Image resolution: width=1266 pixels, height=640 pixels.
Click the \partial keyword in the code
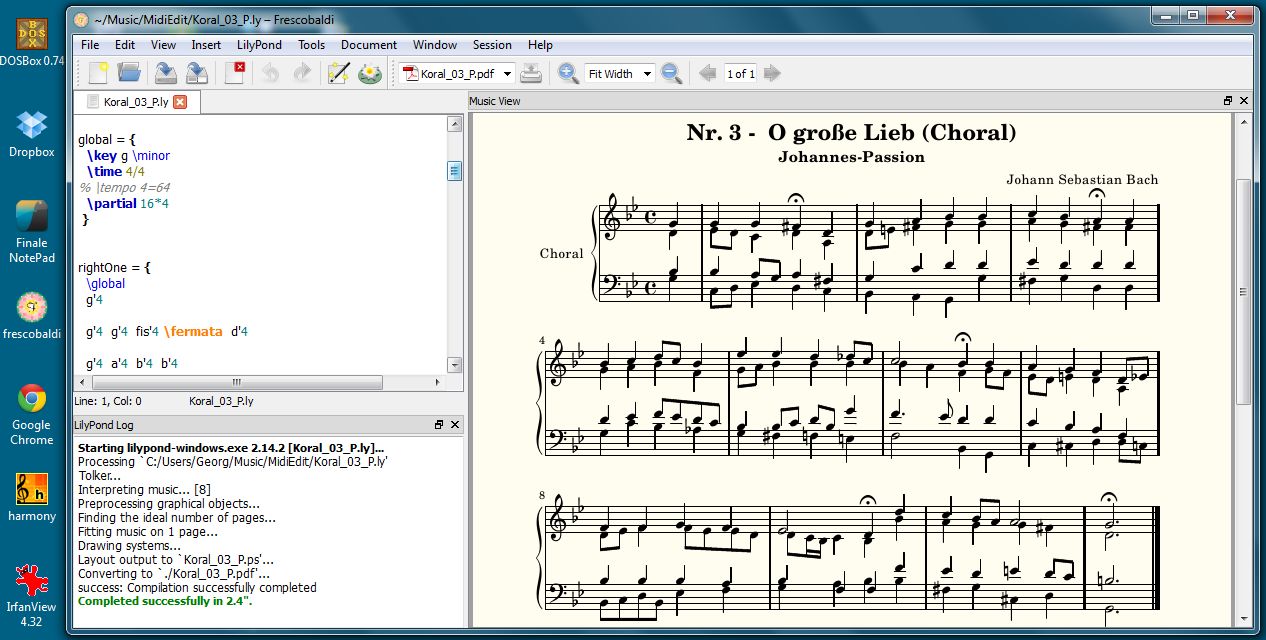click(111, 203)
